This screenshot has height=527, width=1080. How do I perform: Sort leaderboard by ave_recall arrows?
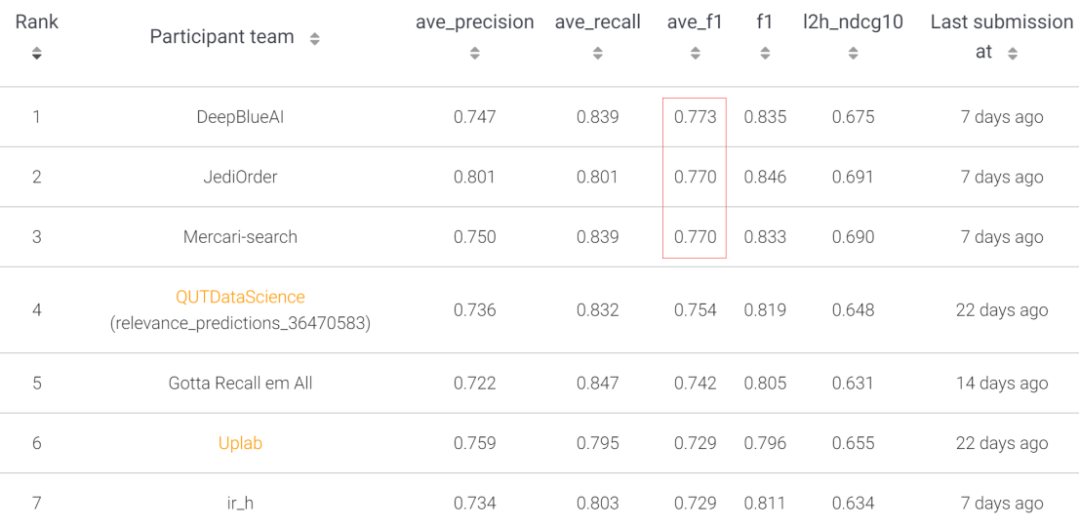click(x=598, y=54)
